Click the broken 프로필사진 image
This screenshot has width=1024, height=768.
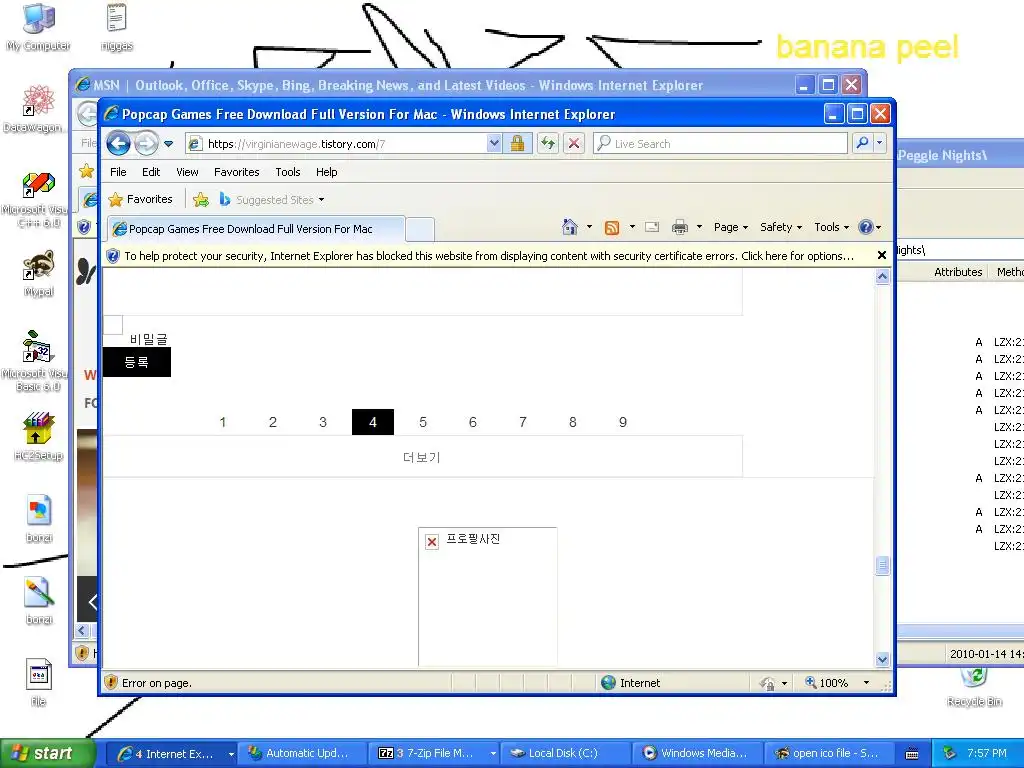pos(487,597)
